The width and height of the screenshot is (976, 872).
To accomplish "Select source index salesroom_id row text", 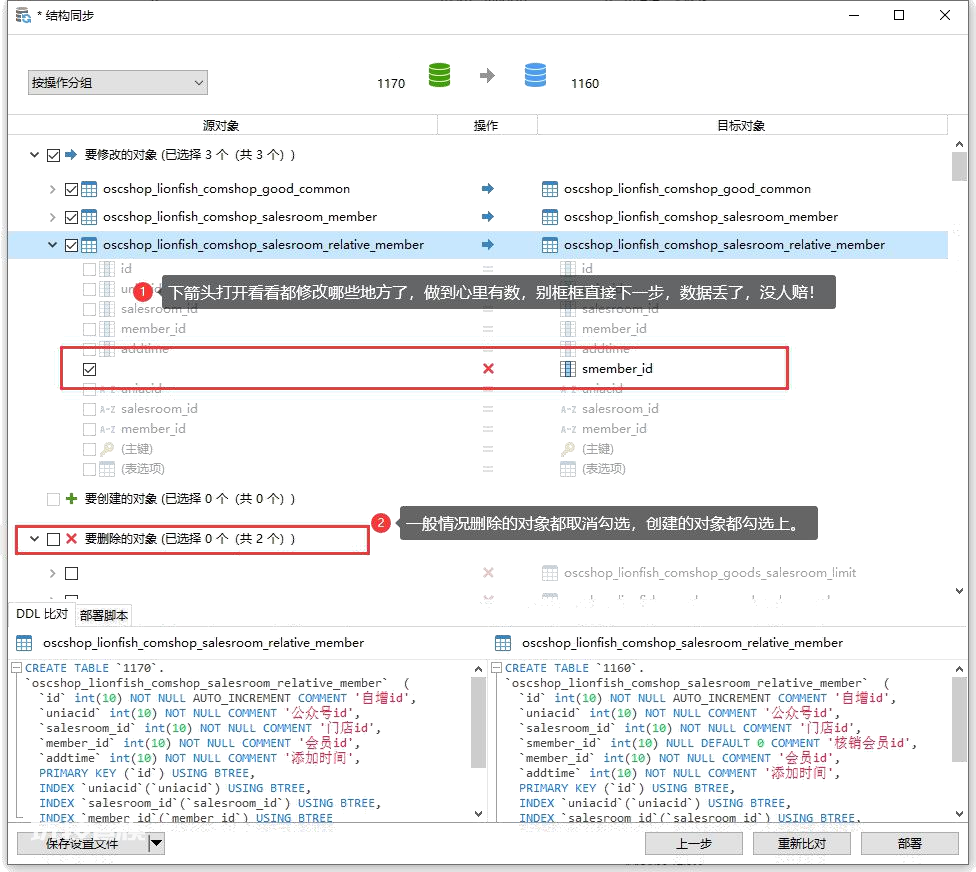I will (159, 409).
